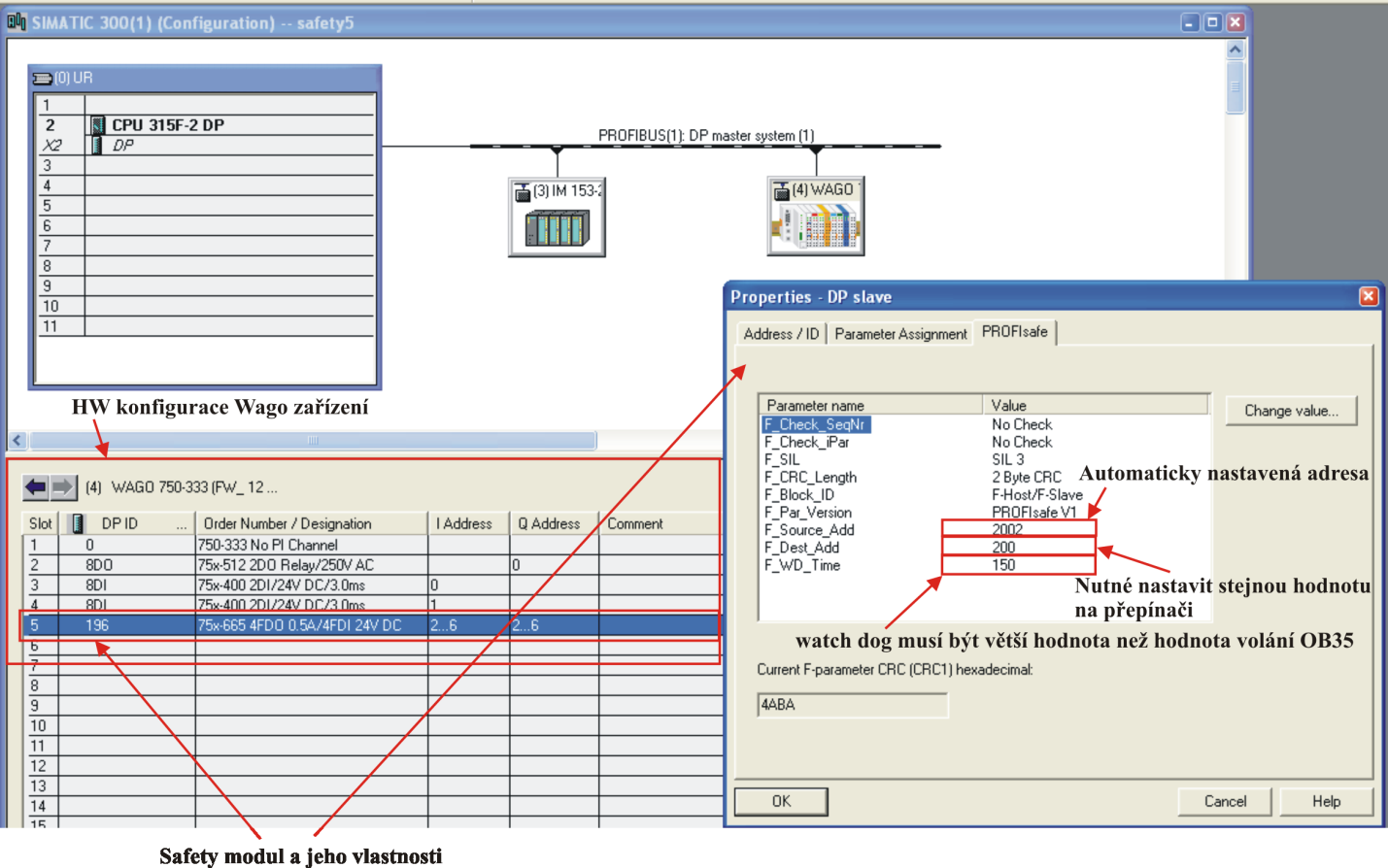Click the 2 Byte CRC value
Screen dimensions: 1388x868
point(1026,477)
